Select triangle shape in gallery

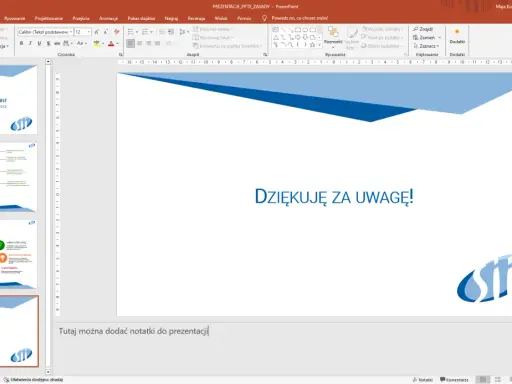tap(276, 37)
